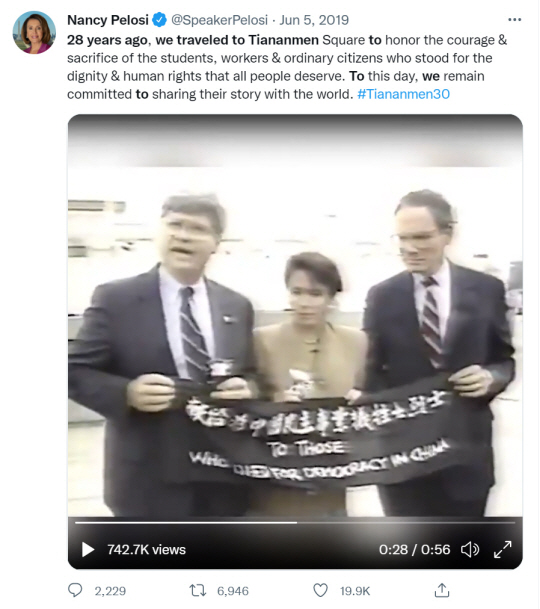The height and width of the screenshot is (609, 540).
Task: Open the #Tiananmen30 hashtag
Action: [x=403, y=94]
